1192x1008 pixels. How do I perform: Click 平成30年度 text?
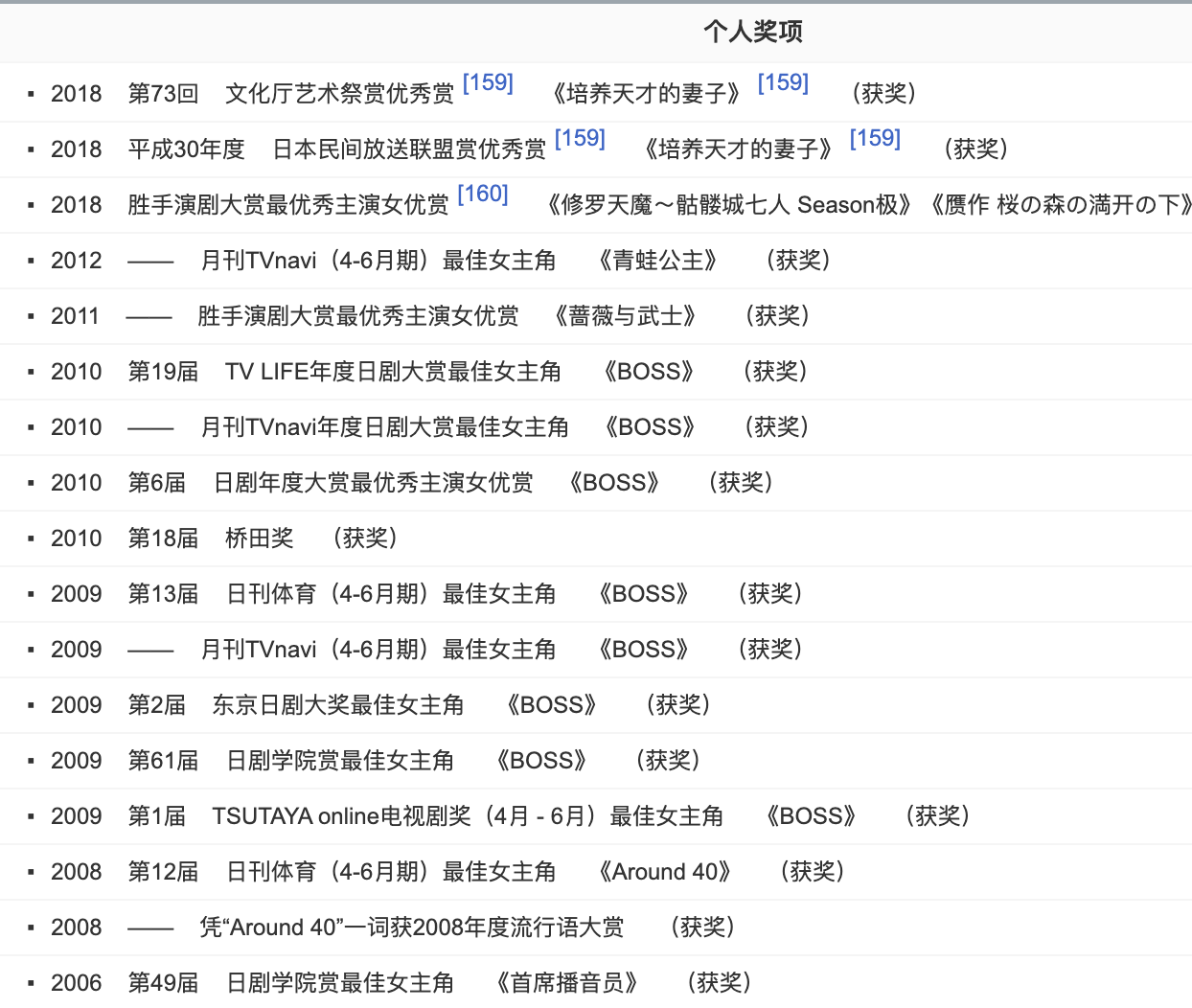tap(187, 149)
